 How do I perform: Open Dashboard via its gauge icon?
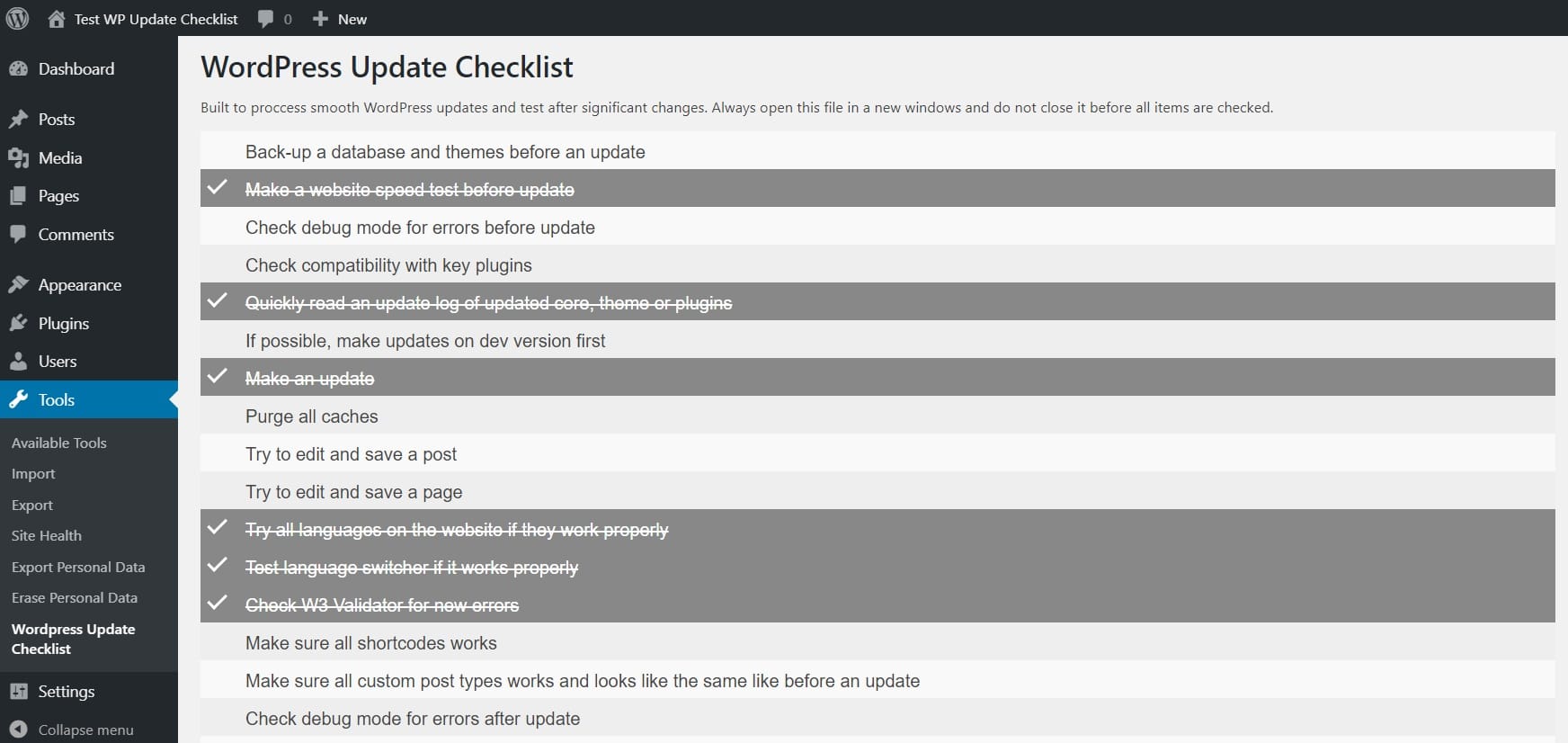coord(18,69)
